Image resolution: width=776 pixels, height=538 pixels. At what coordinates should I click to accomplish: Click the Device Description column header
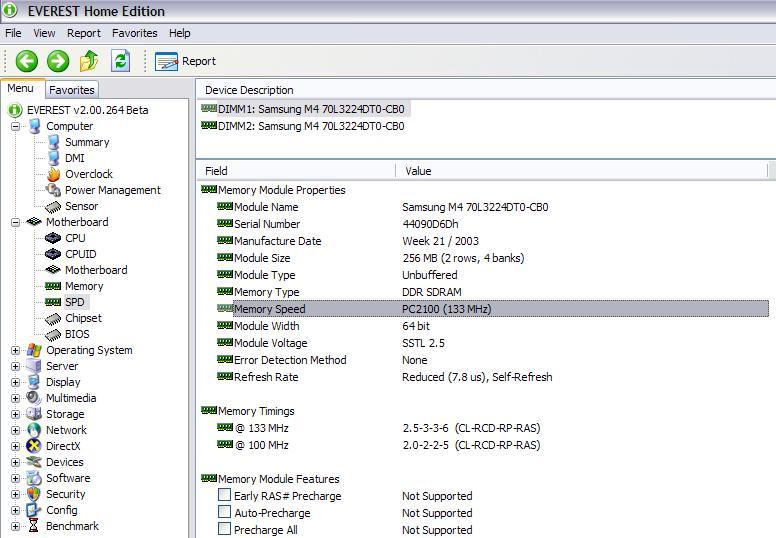486,90
